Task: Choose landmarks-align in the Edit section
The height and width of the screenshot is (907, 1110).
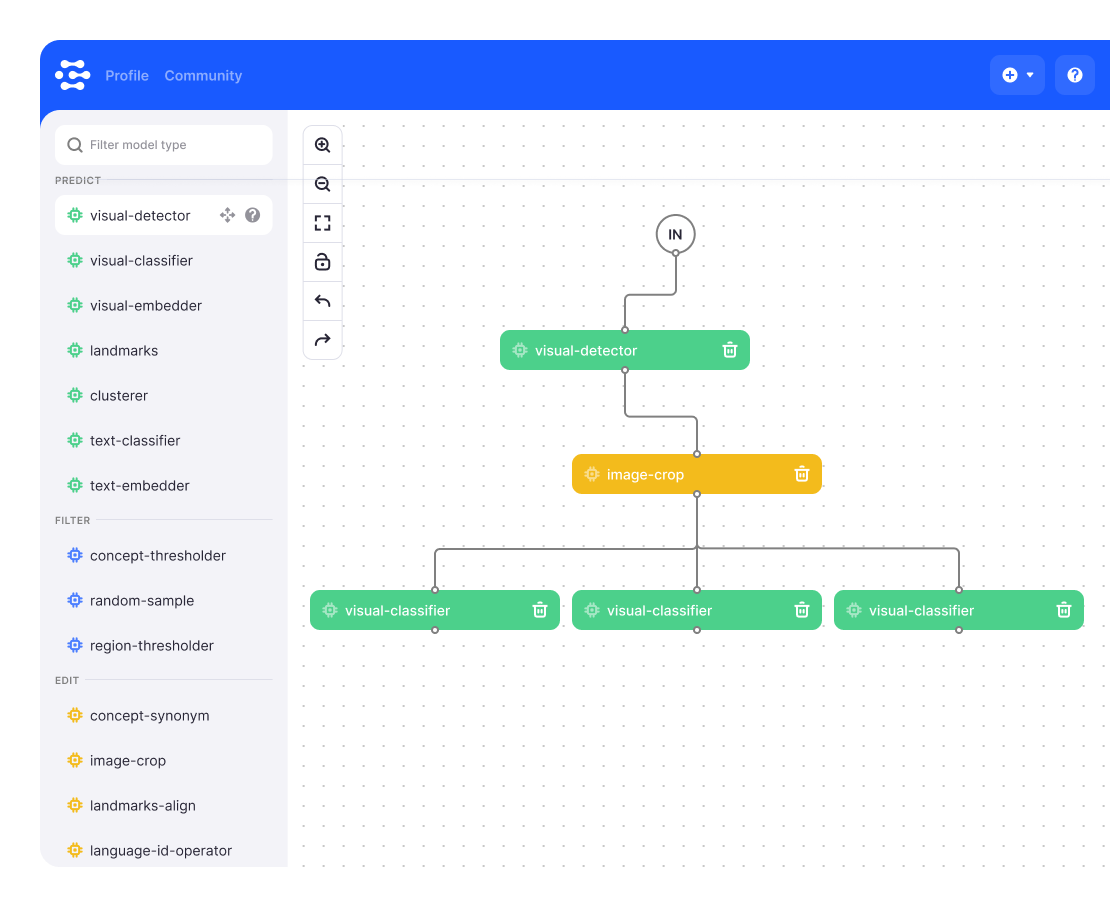Action: click(x=142, y=806)
